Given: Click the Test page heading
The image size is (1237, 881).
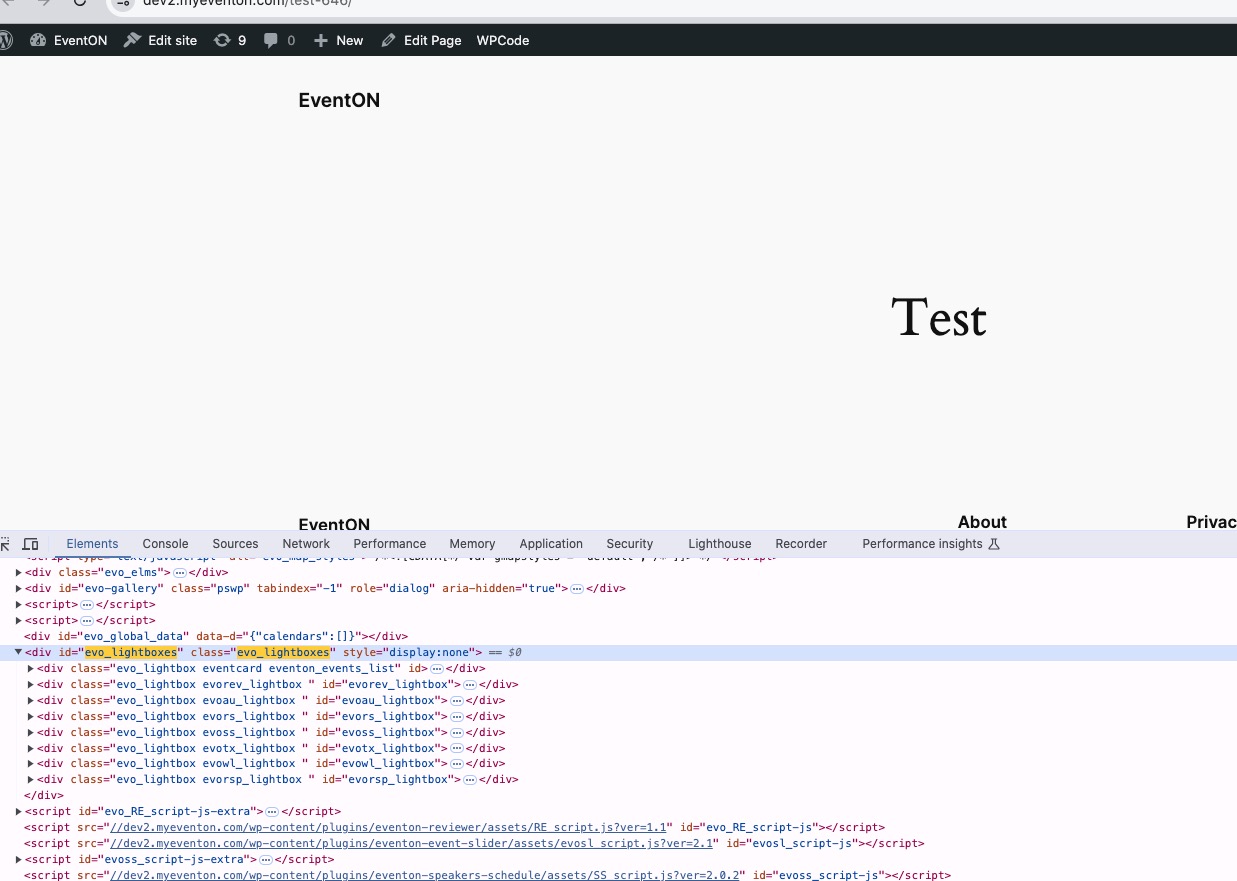Looking at the screenshot, I should pos(939,317).
